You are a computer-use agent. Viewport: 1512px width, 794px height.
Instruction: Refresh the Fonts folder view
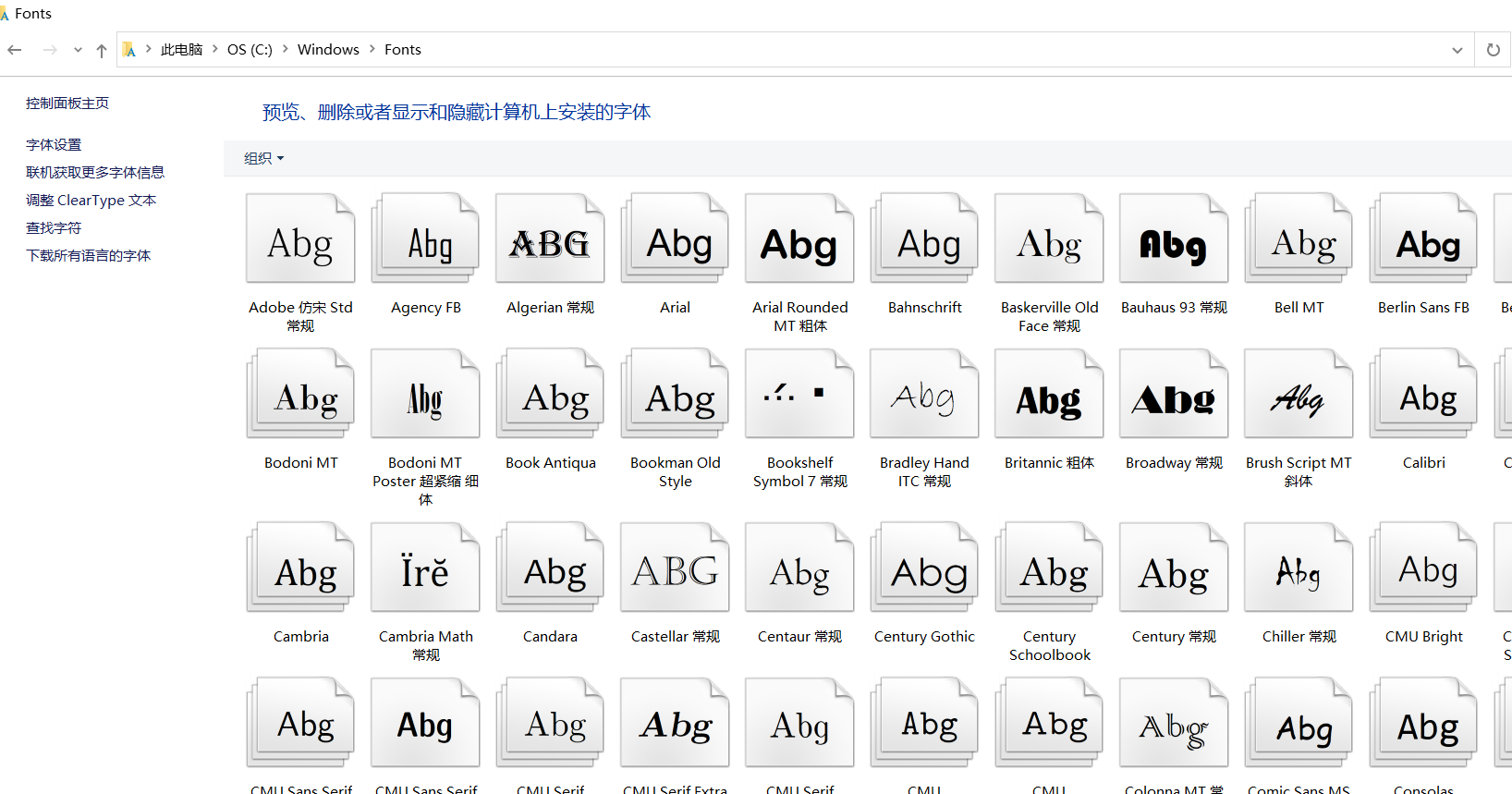[x=1493, y=50]
